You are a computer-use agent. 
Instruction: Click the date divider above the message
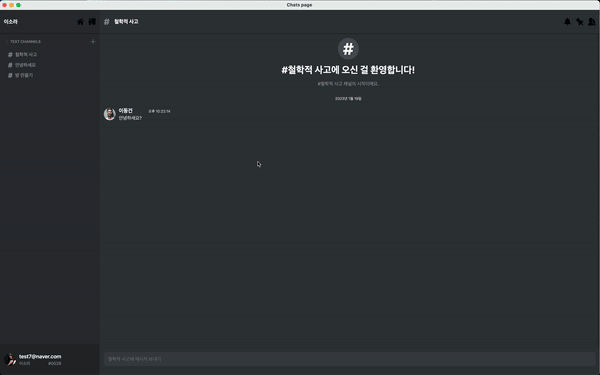coord(348,99)
